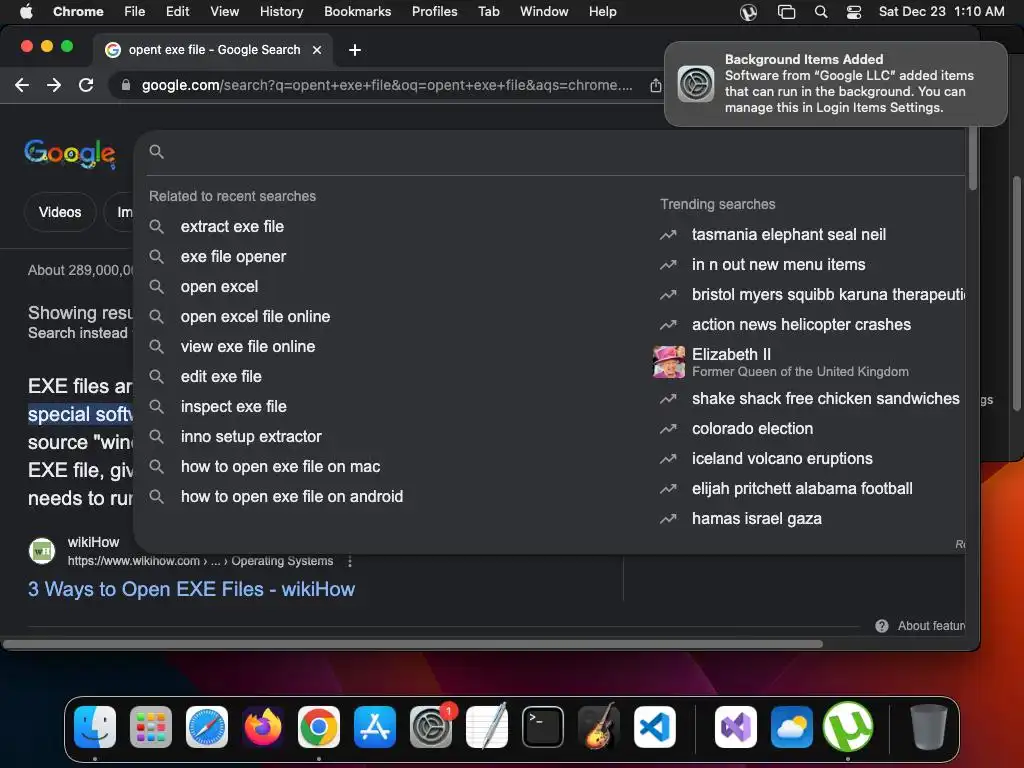Select suggestion 'extract exe file'
Viewport: 1024px width, 768px height.
pos(232,227)
